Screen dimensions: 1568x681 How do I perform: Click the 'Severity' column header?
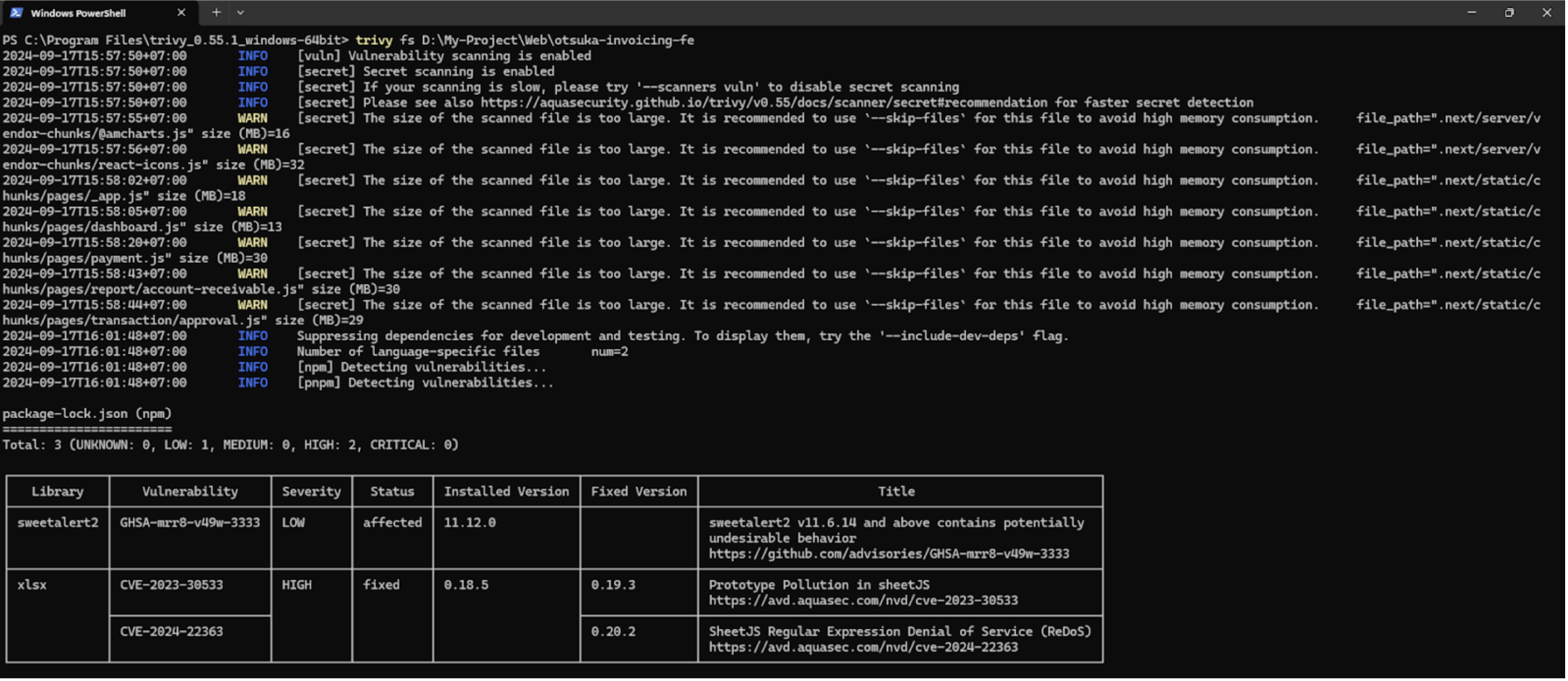(311, 492)
